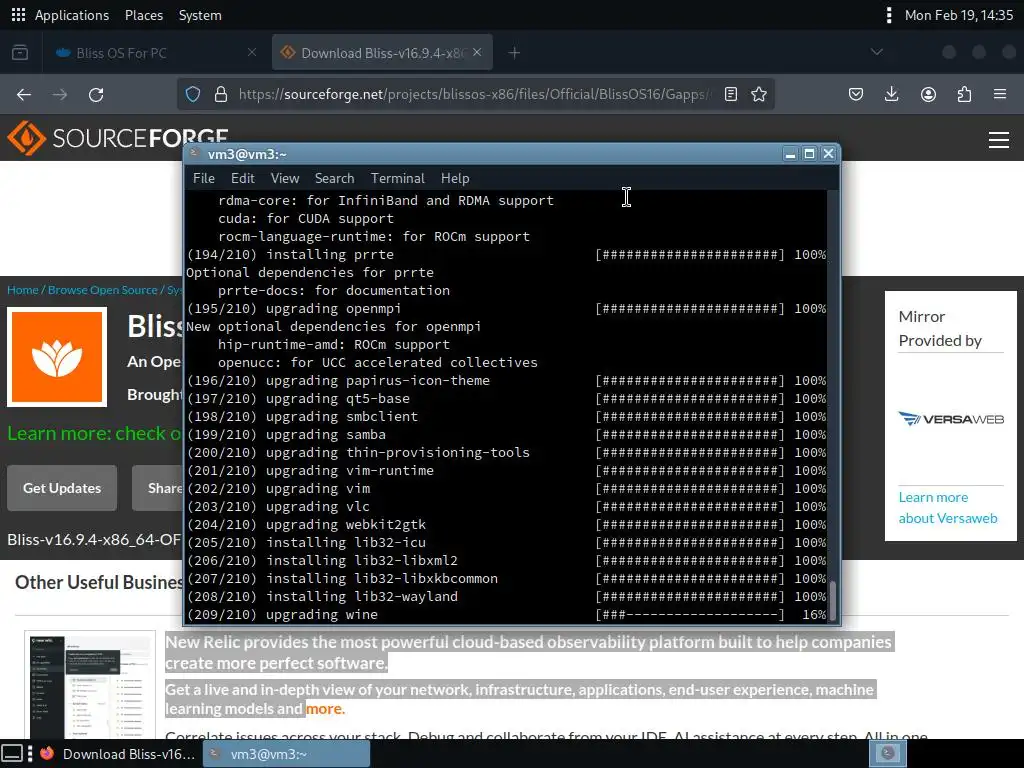Click the line '(203/210) upgrading vlc'

pyautogui.click(x=278, y=507)
